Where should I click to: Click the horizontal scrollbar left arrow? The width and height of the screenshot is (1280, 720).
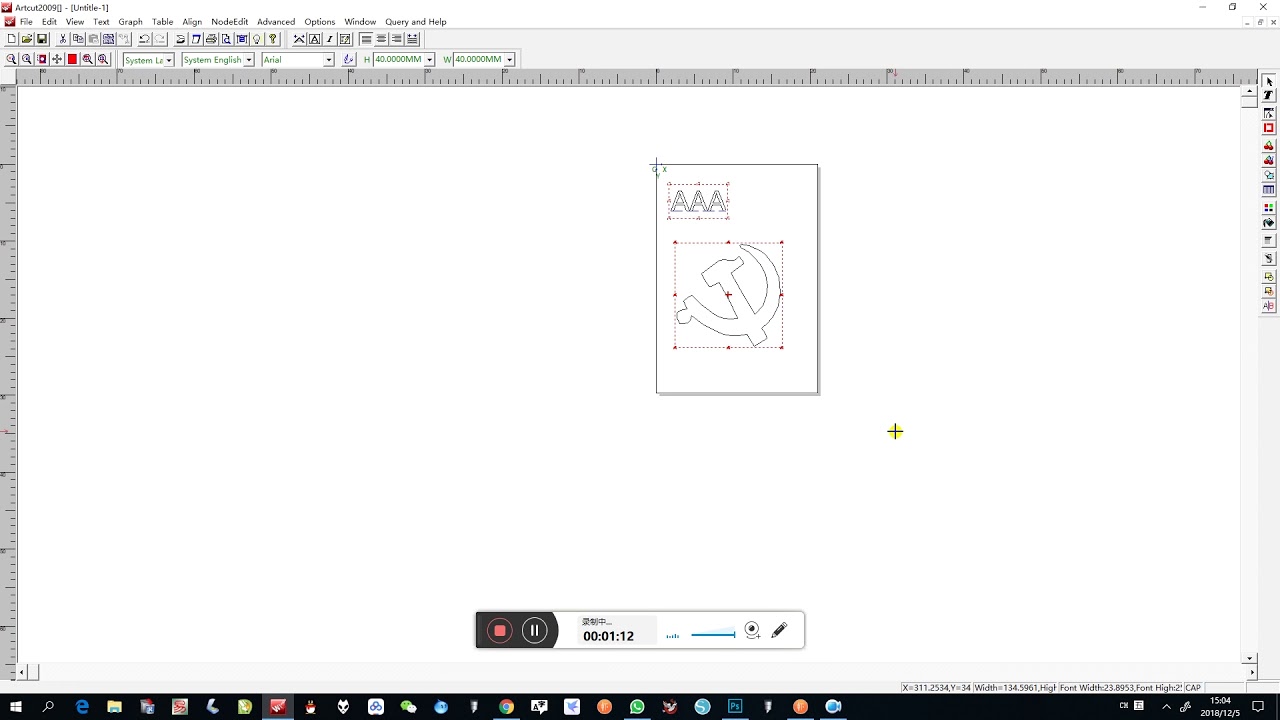click(x=23, y=672)
